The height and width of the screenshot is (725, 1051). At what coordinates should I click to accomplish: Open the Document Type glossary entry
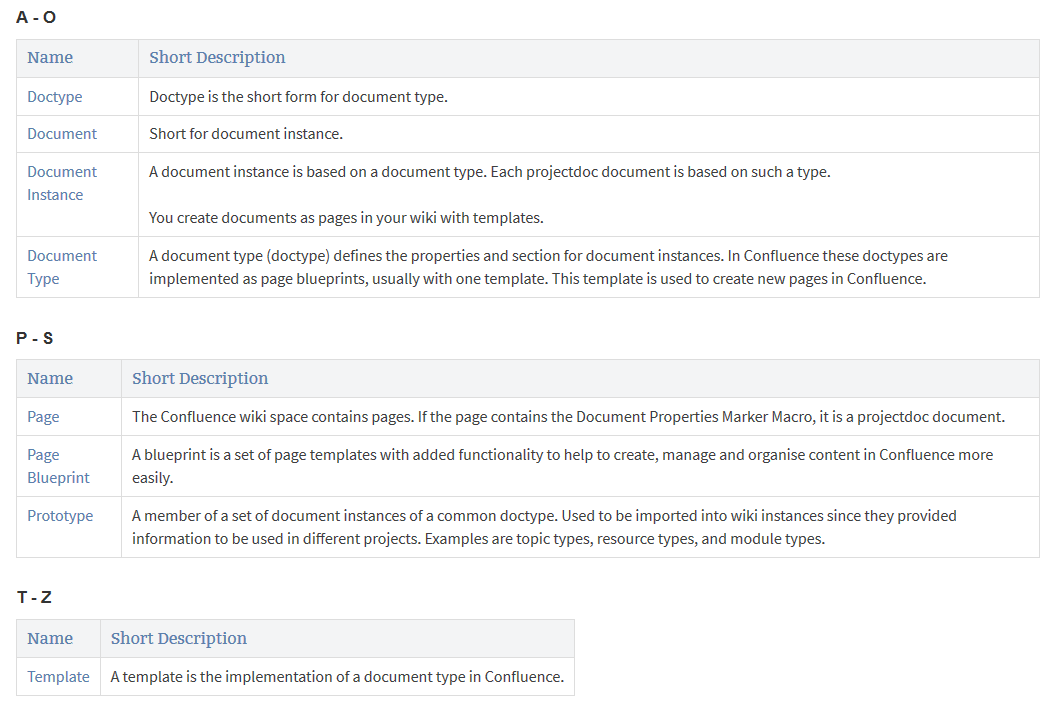click(61, 267)
